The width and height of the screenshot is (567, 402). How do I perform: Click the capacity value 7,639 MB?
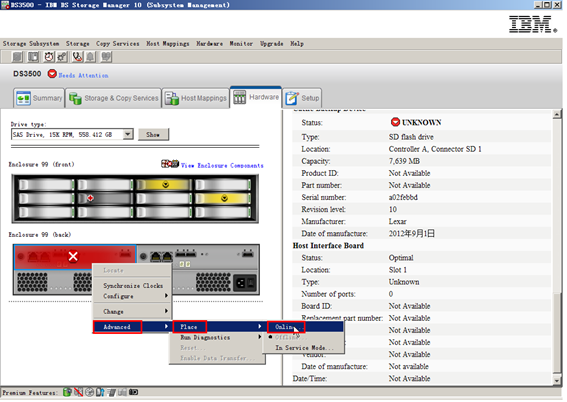(404, 161)
